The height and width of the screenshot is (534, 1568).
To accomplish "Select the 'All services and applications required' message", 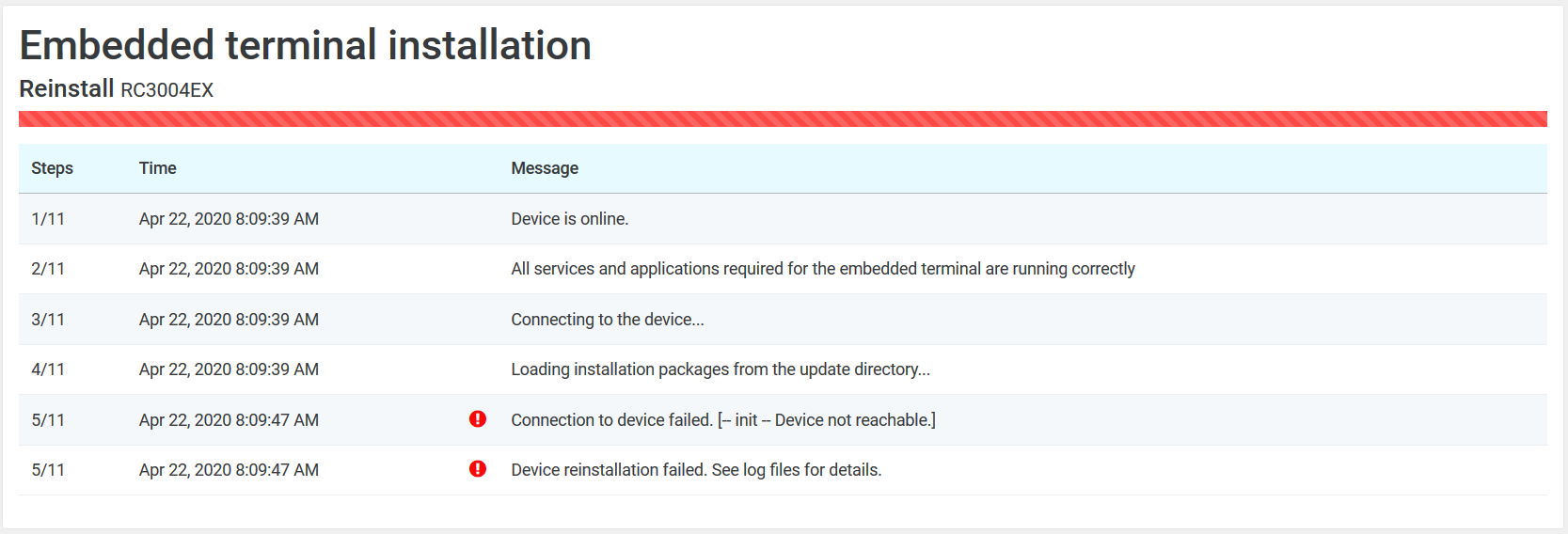I will [x=822, y=269].
